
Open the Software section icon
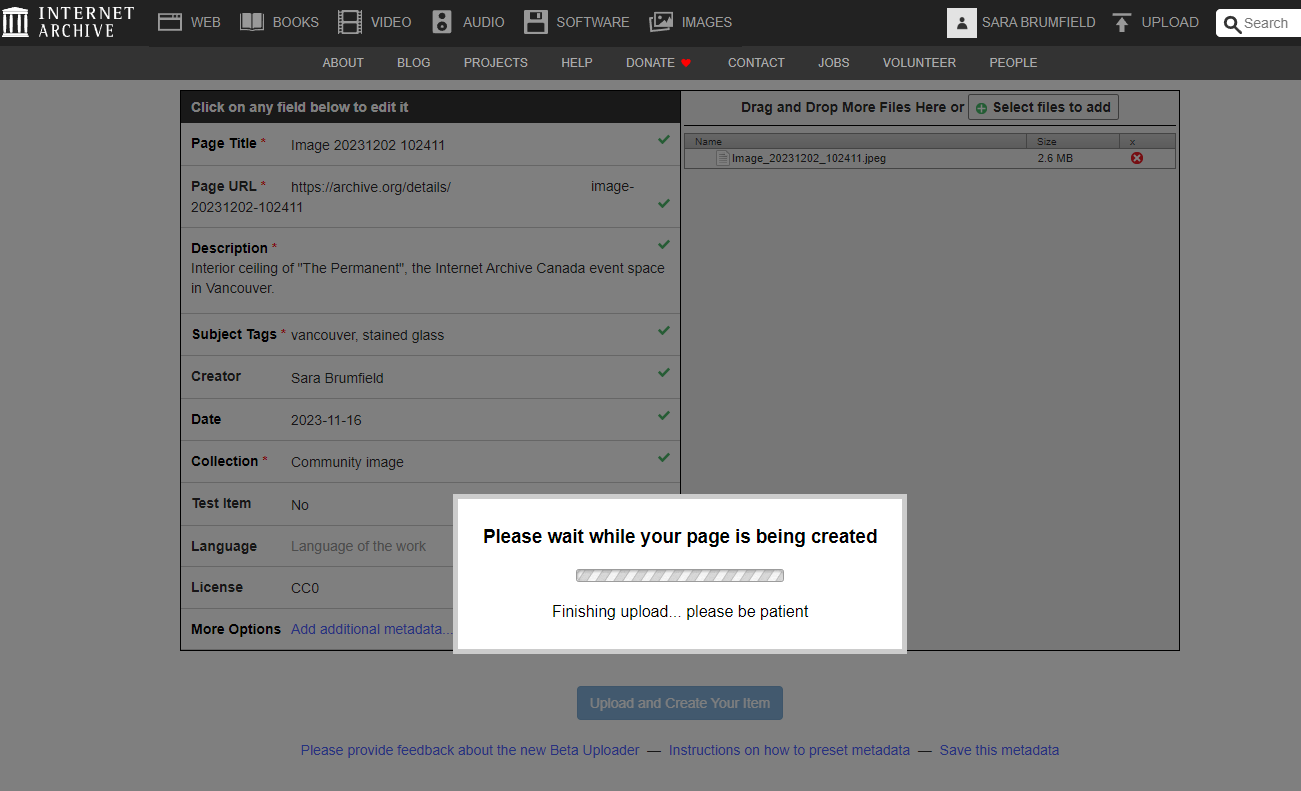tap(536, 22)
